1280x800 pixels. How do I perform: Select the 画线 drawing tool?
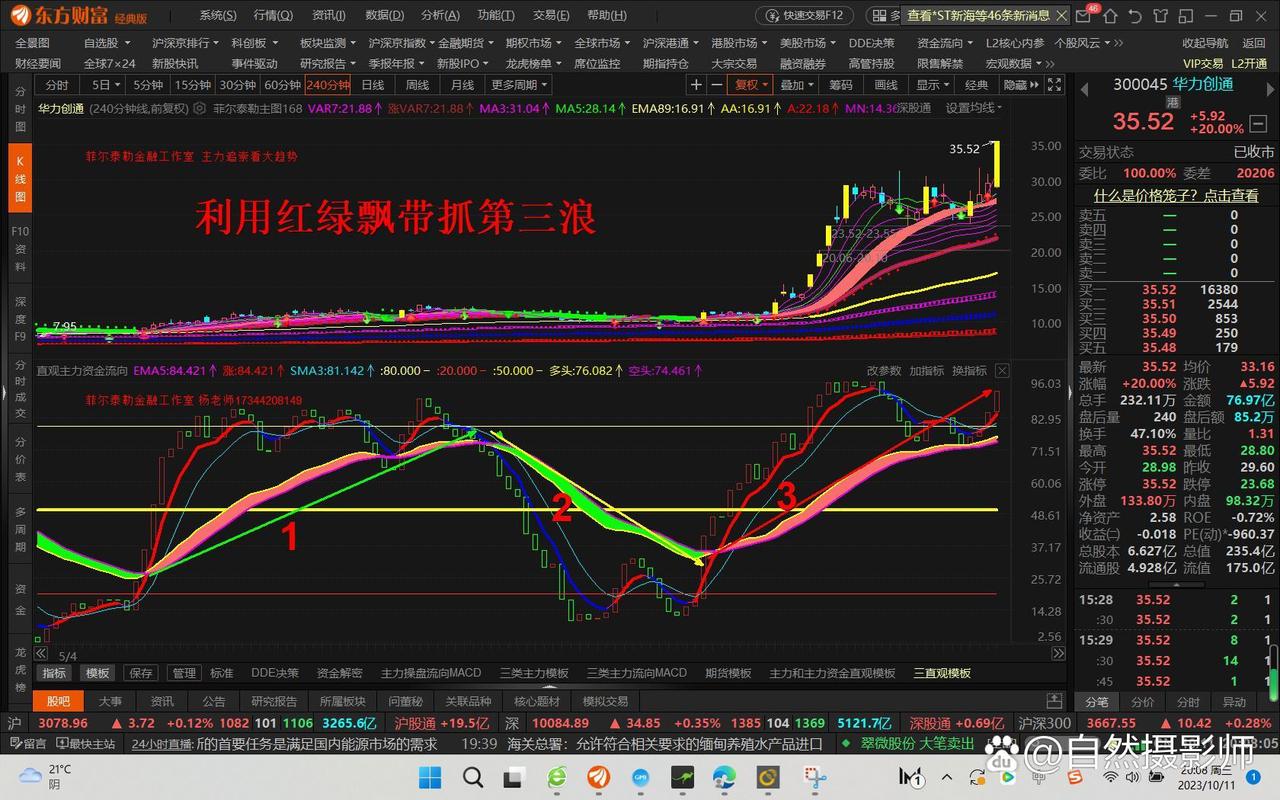[x=886, y=85]
